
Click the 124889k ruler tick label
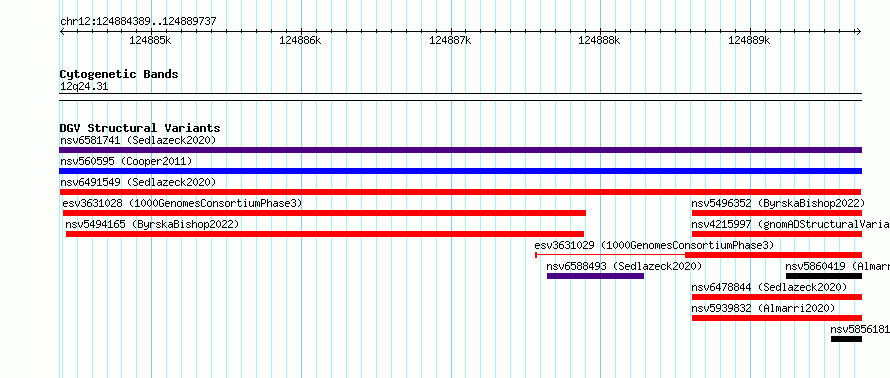pyautogui.click(x=749, y=40)
